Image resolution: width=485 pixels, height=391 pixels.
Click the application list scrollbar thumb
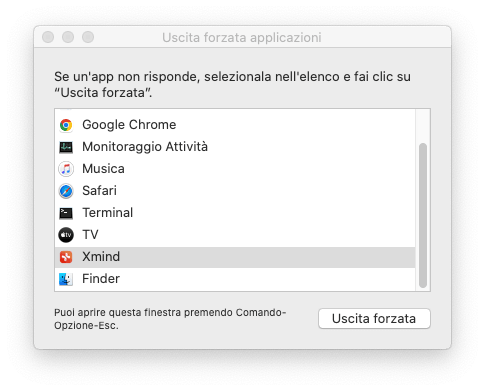[423, 215]
